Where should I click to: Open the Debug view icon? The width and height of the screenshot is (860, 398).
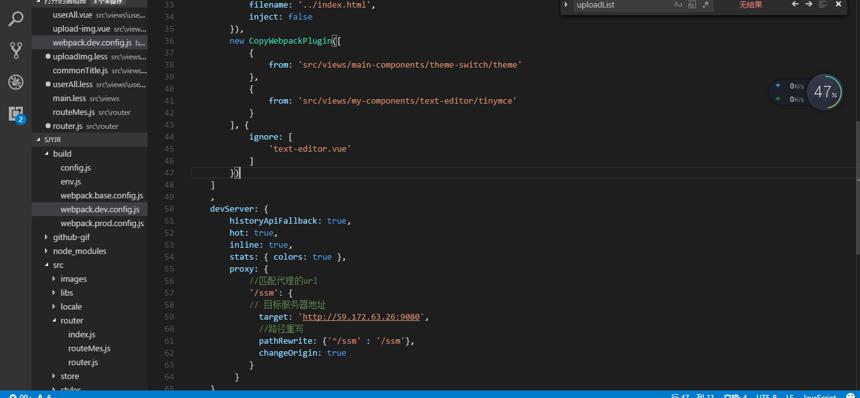[15, 82]
